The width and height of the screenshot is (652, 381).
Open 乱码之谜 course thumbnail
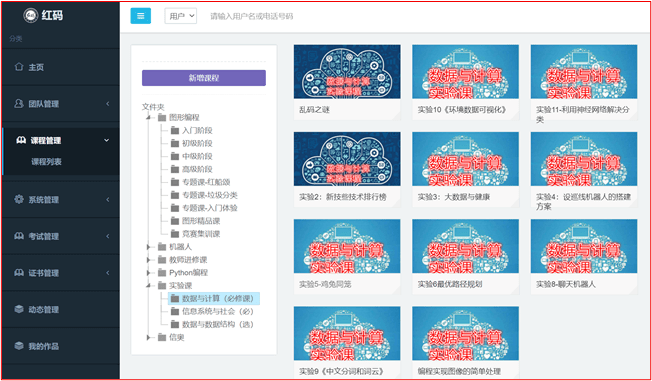coord(347,72)
